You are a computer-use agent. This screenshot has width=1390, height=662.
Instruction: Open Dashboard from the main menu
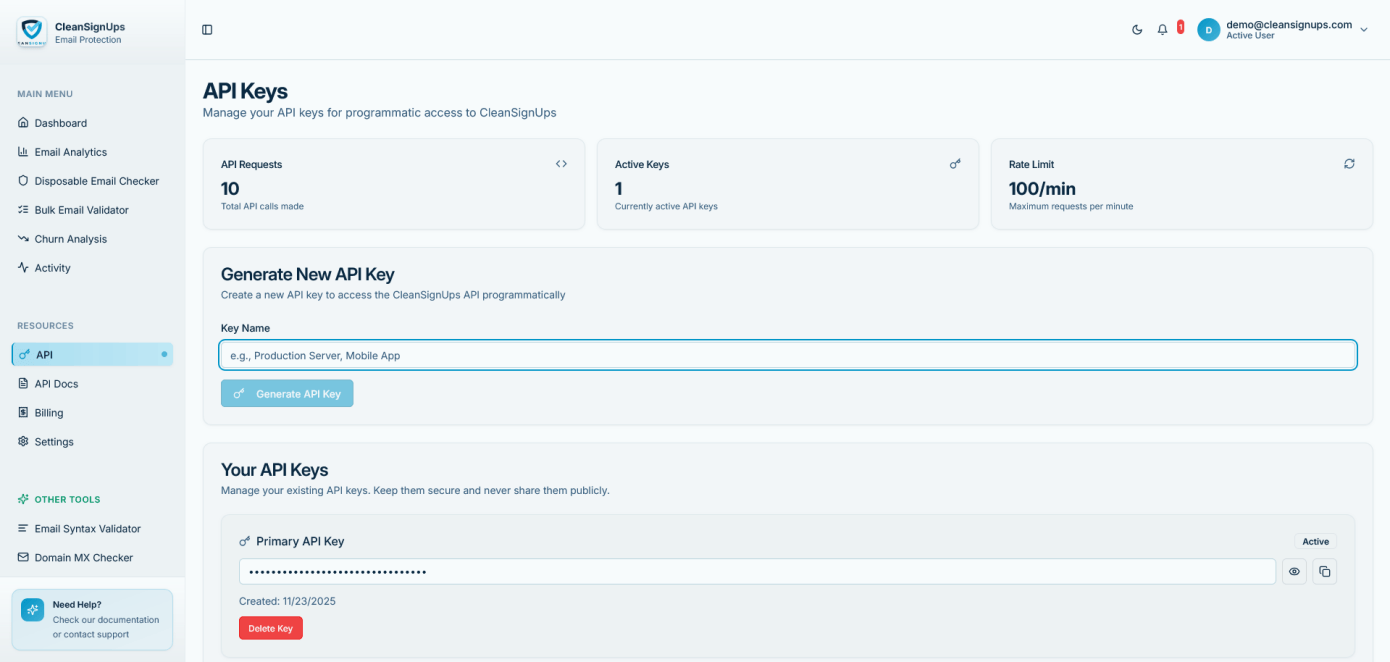click(60, 123)
